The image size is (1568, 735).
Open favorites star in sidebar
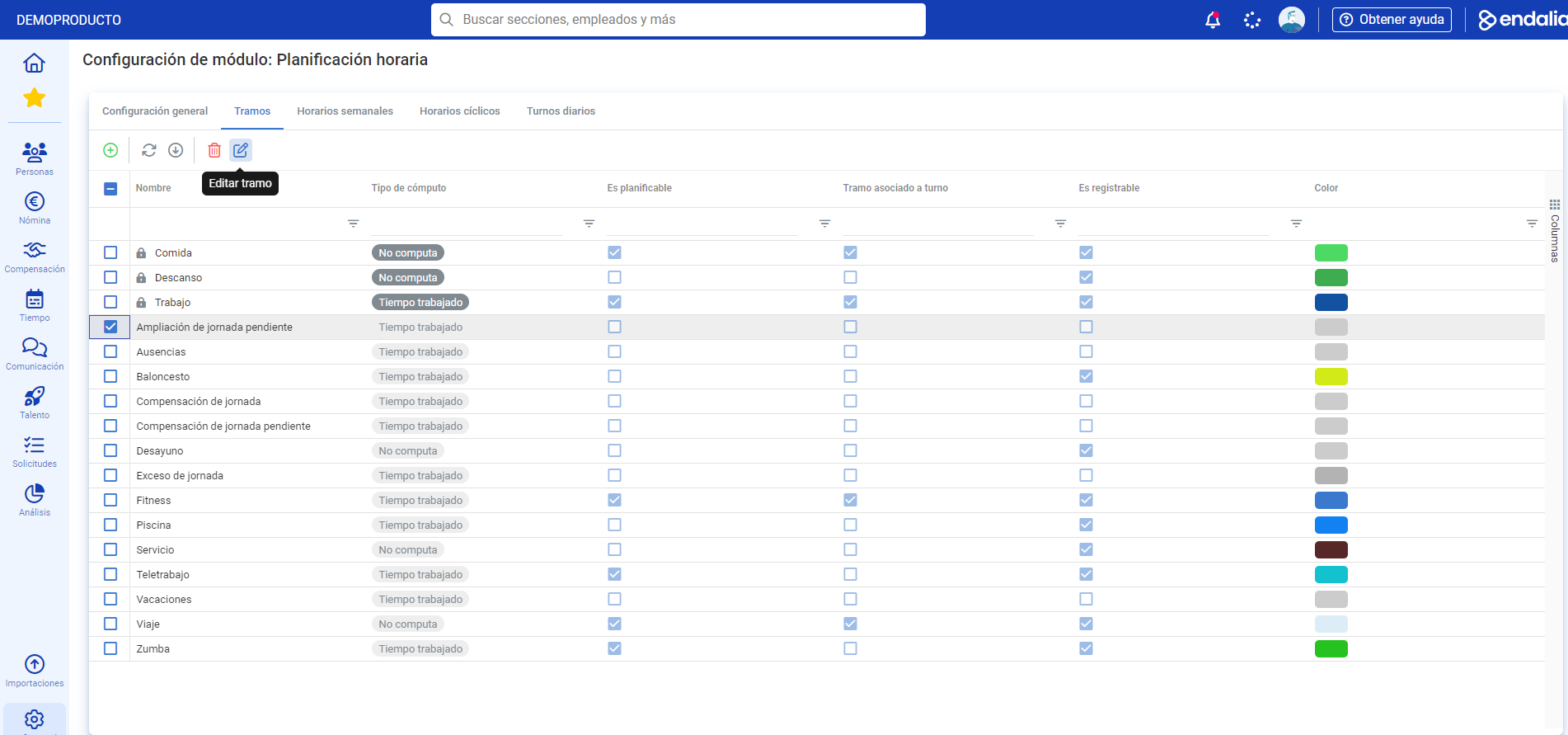34,98
